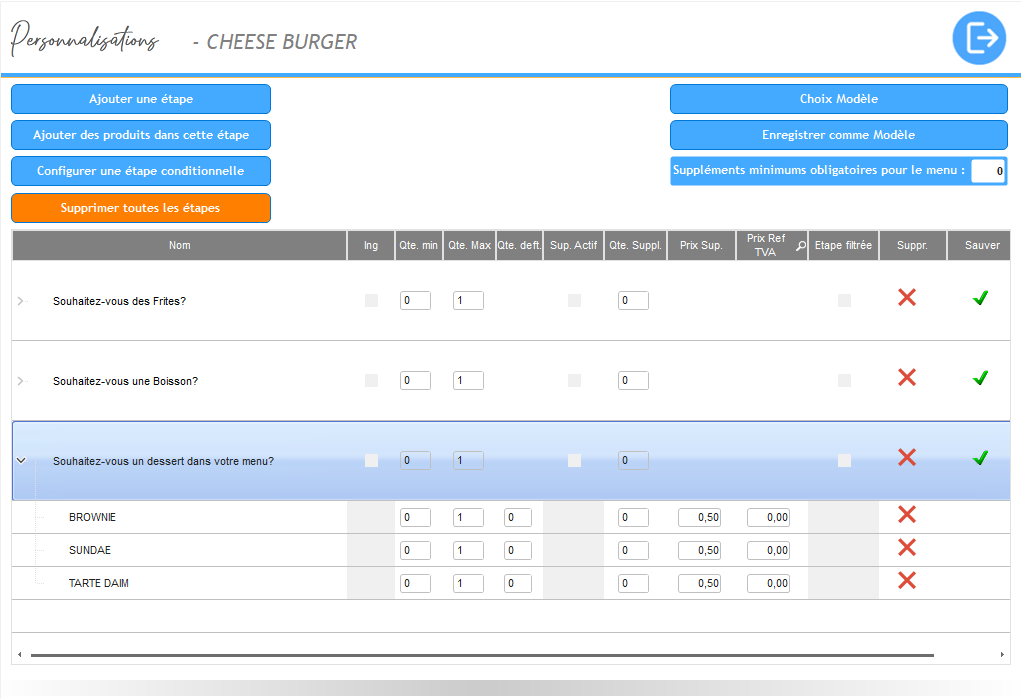The height and width of the screenshot is (699, 1021).
Task: Remove the BROWNIE product with red X
Action: click(907, 515)
